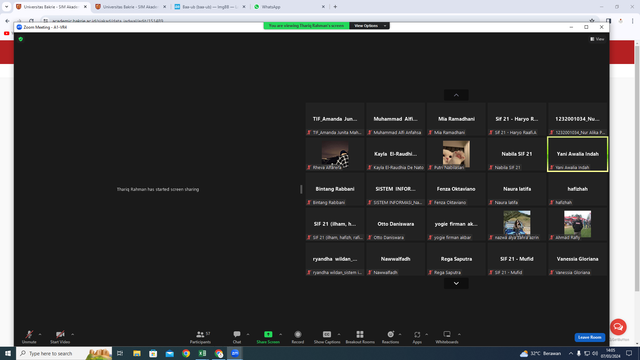Open Microsoft Store from the taskbar

pyautogui.click(x=153, y=353)
